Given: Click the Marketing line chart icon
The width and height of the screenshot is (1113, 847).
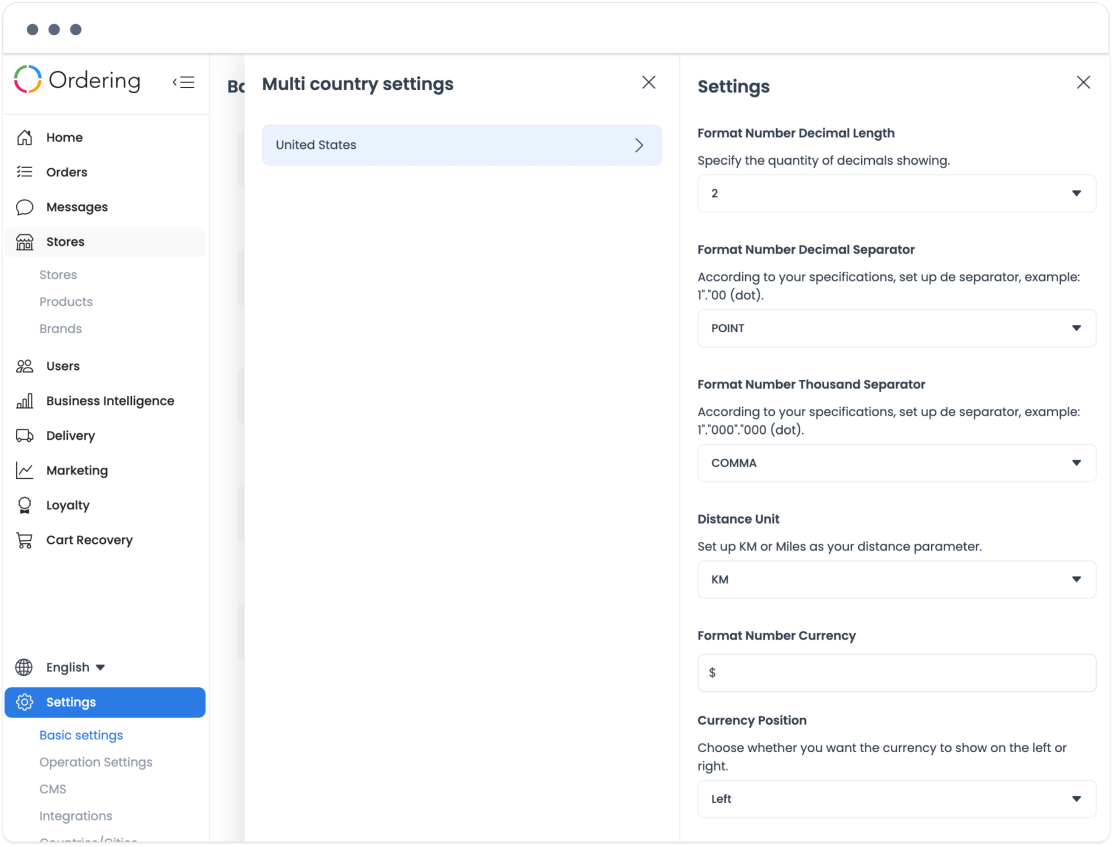Looking at the screenshot, I should tap(25, 471).
